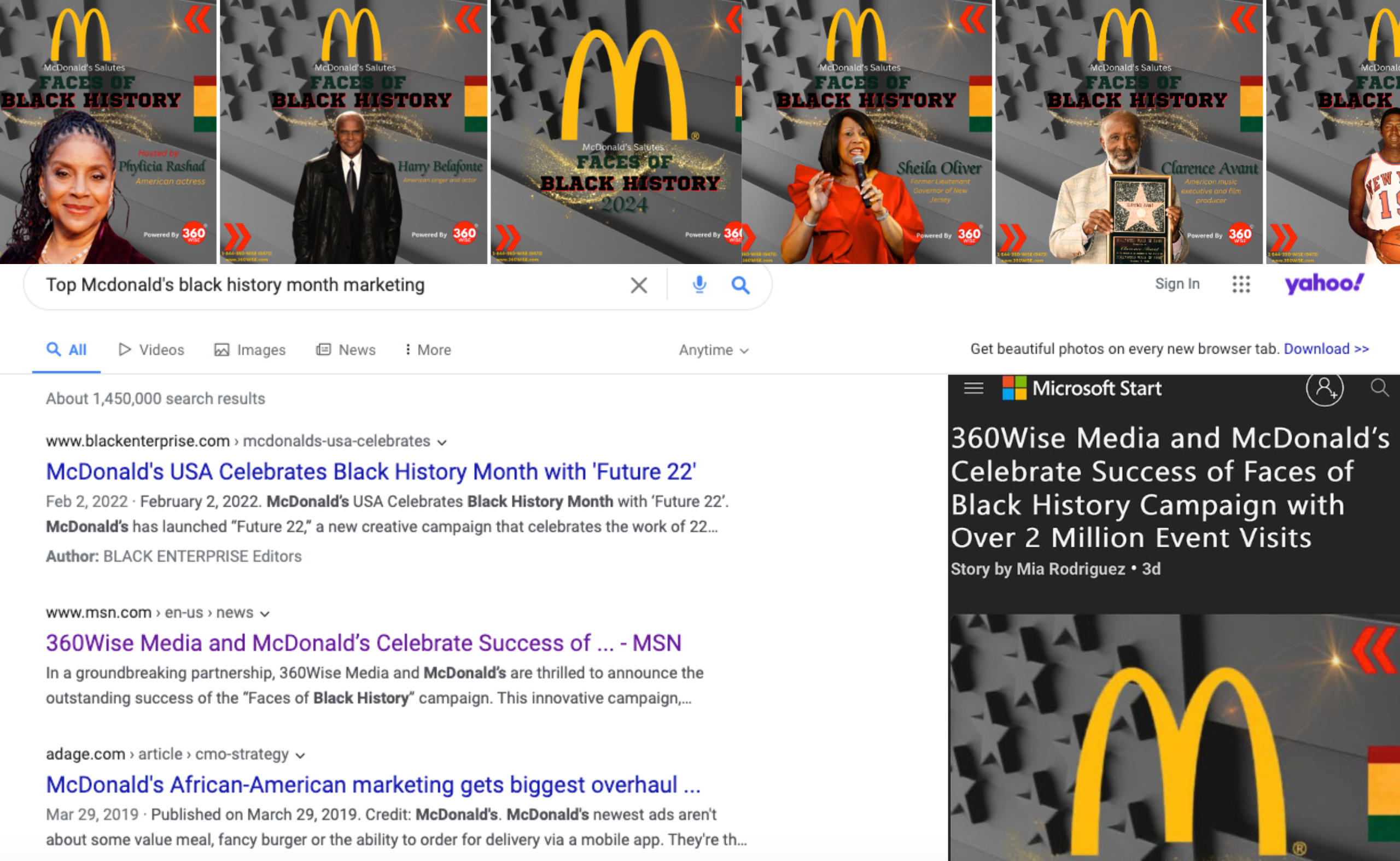The height and width of the screenshot is (861, 1400).
Task: Click the Microsoft Start search magnifier icon
Action: tap(1379, 388)
